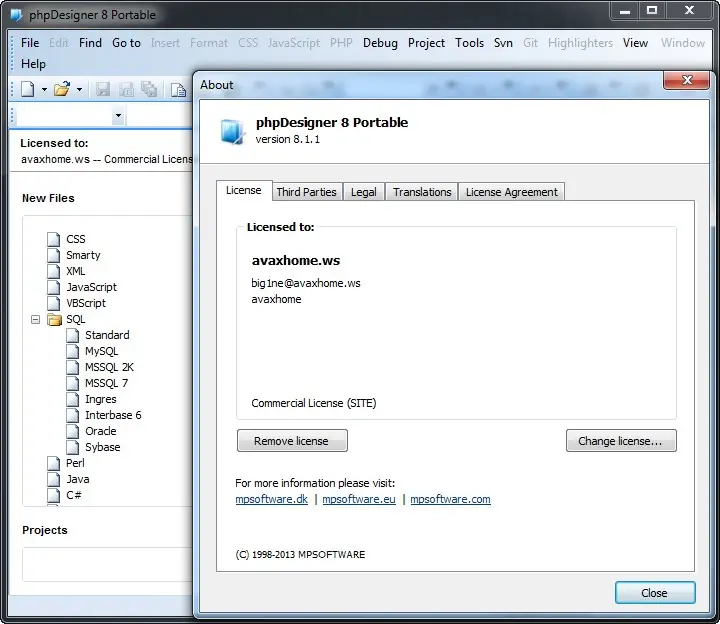This screenshot has height=624, width=720.
Task: Collapse the SQL folder node
Action: [35, 319]
